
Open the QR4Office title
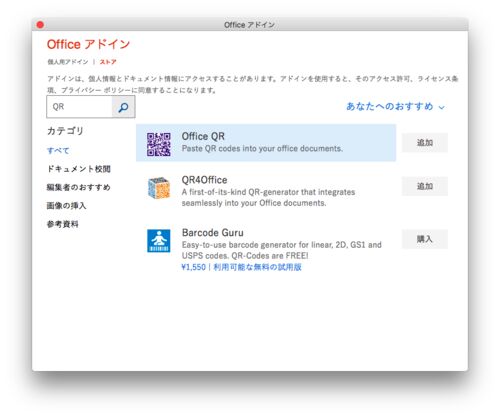click(204, 180)
